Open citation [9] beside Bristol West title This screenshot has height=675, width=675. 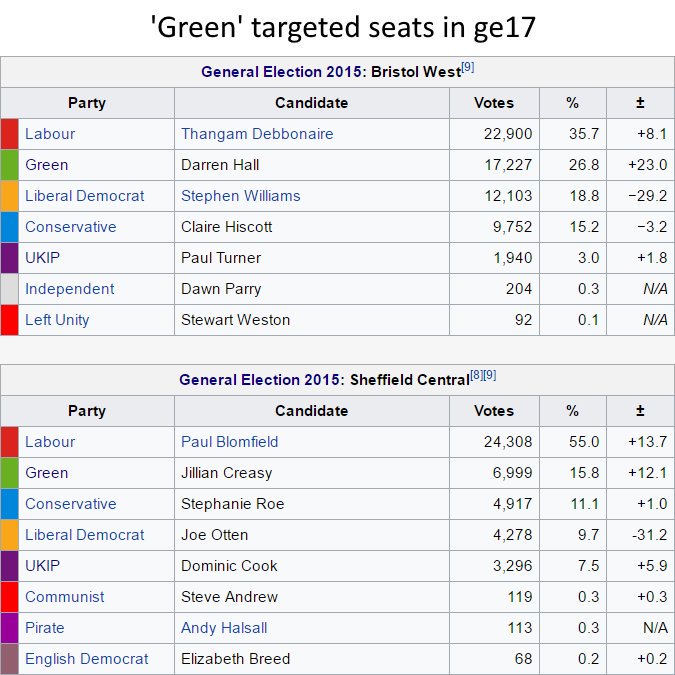[468, 68]
